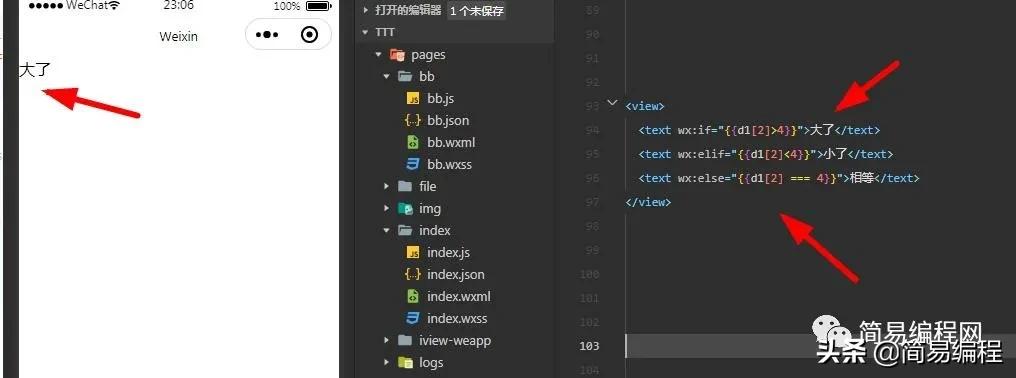The image size is (1016, 378).
Task: Place cursor on active line 103
Action: pos(820,346)
